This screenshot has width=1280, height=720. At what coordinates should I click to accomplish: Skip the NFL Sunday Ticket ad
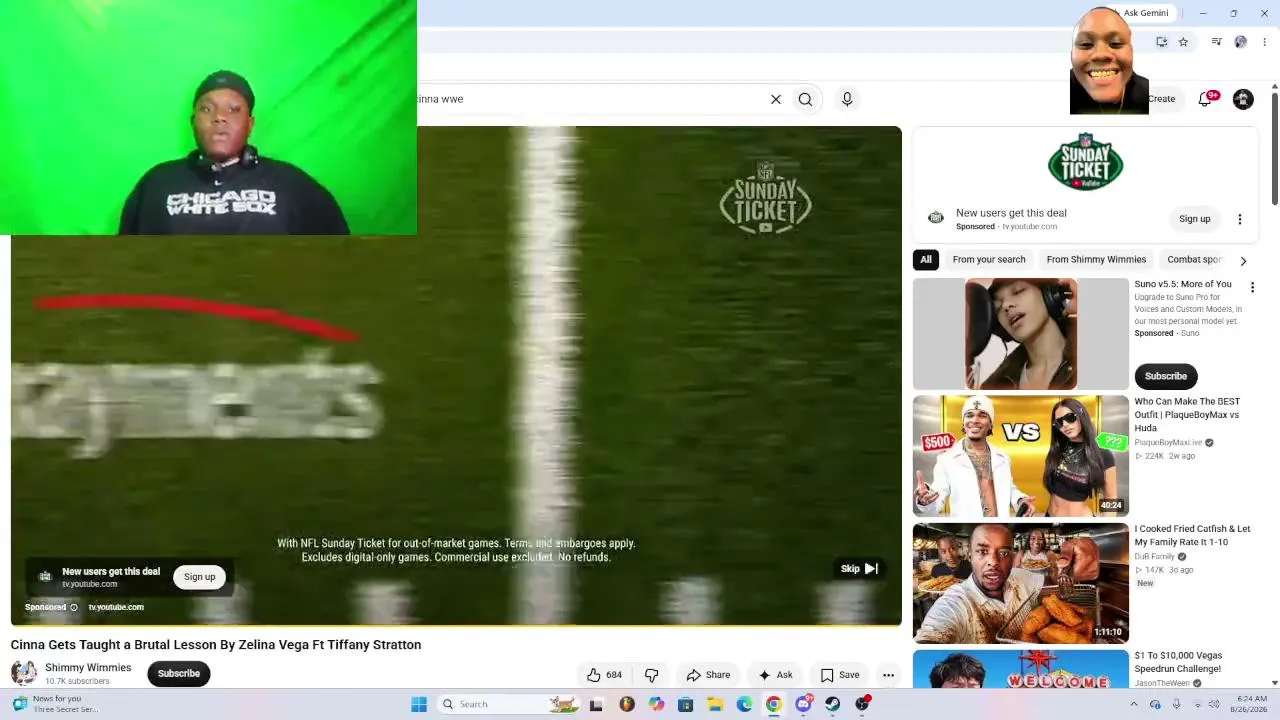click(859, 568)
